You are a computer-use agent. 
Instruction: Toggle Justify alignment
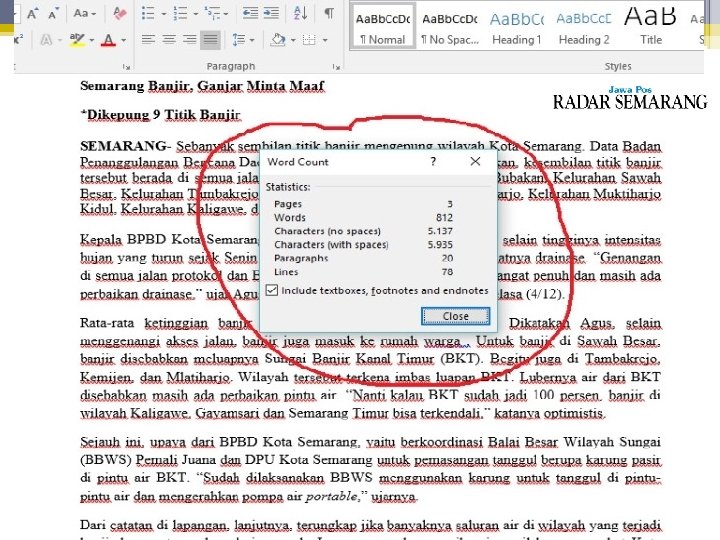[210, 40]
